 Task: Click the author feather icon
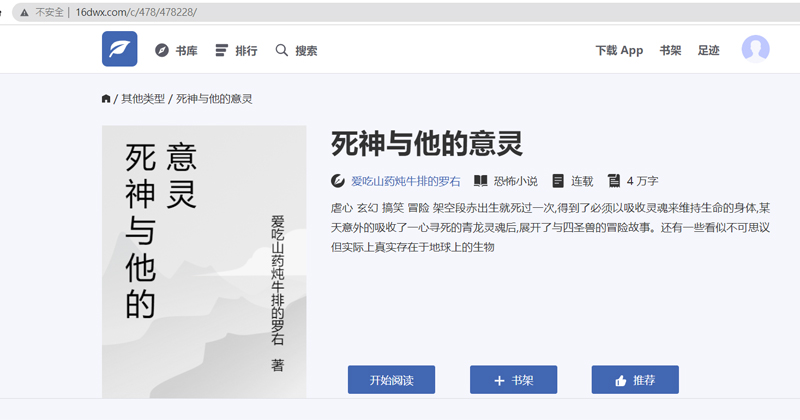338,181
